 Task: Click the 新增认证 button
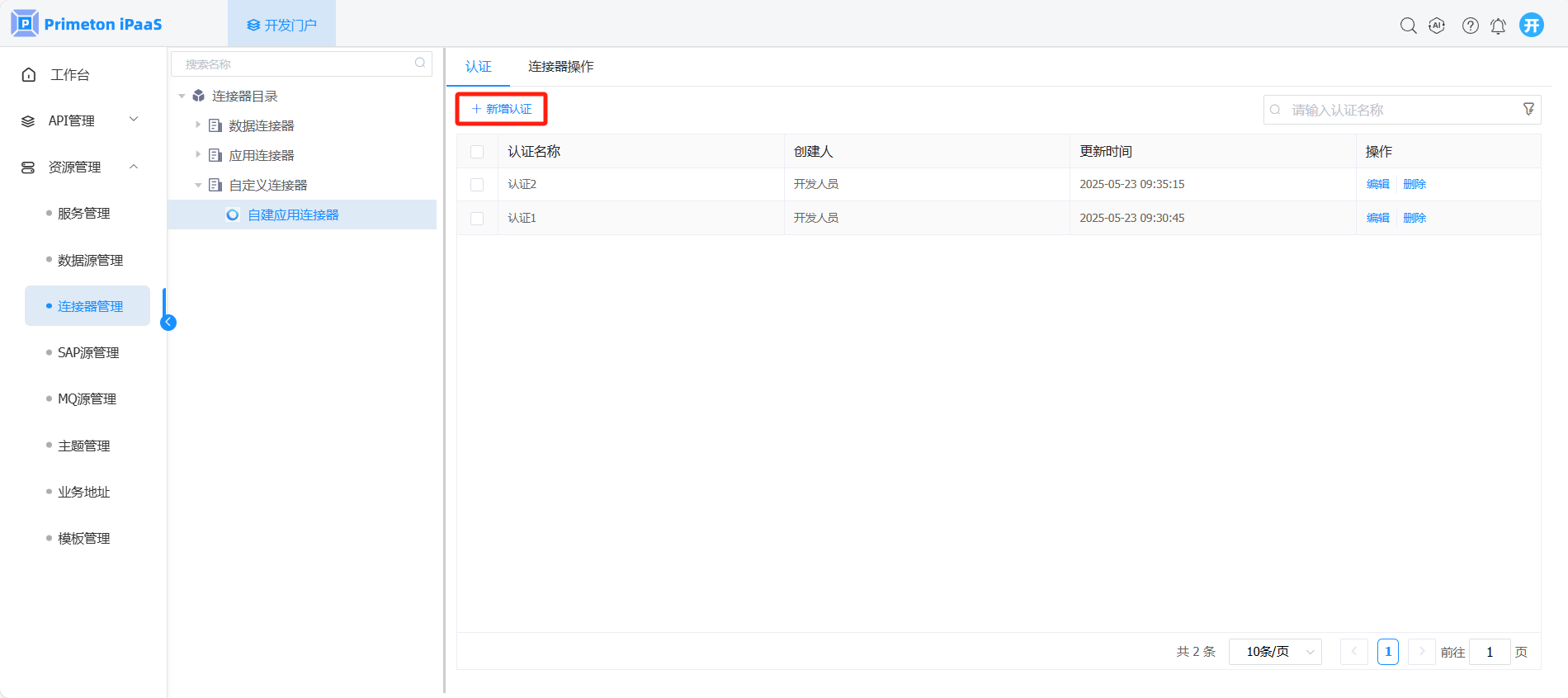[502, 109]
